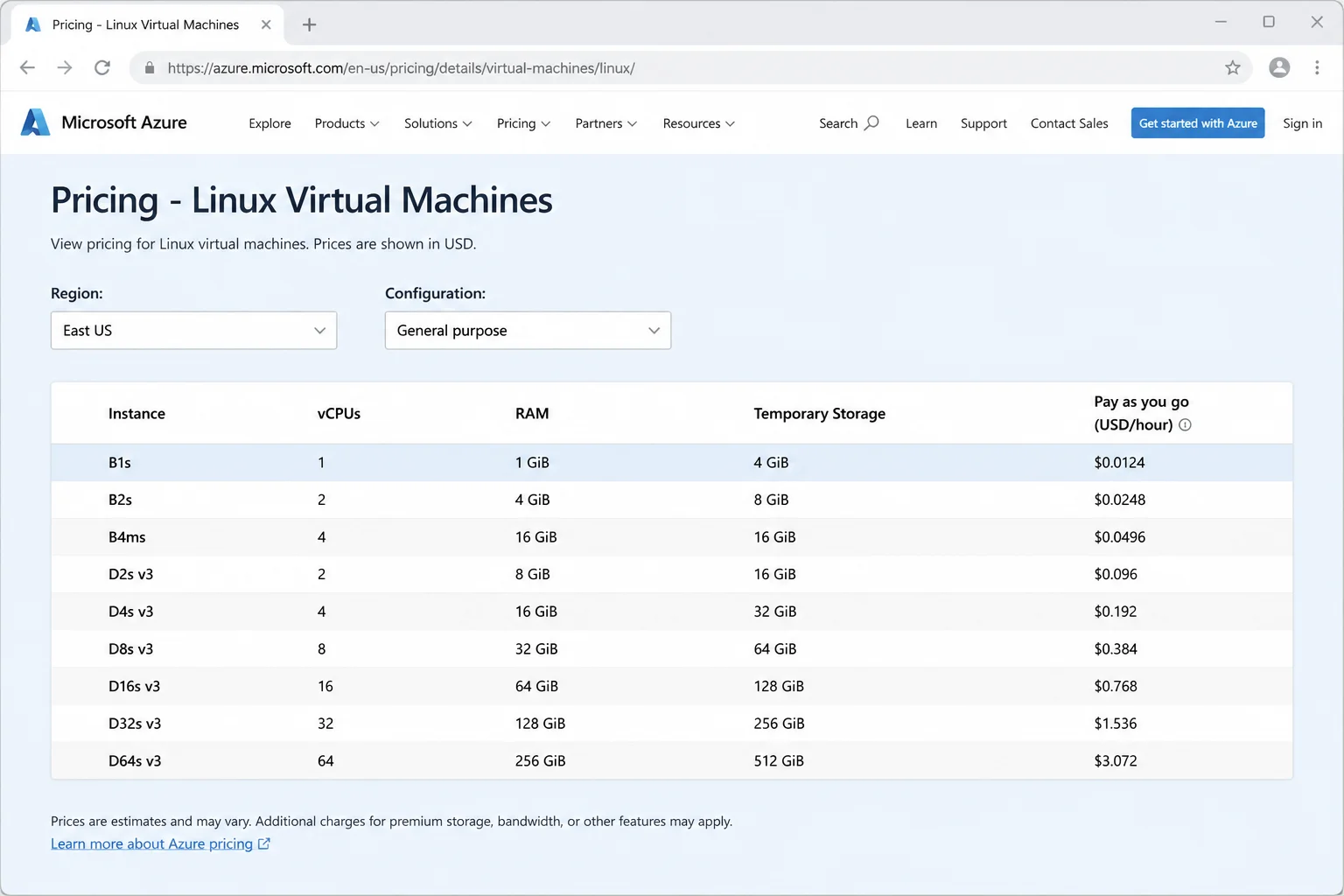
Task: Expand the Products menu
Action: [x=347, y=123]
